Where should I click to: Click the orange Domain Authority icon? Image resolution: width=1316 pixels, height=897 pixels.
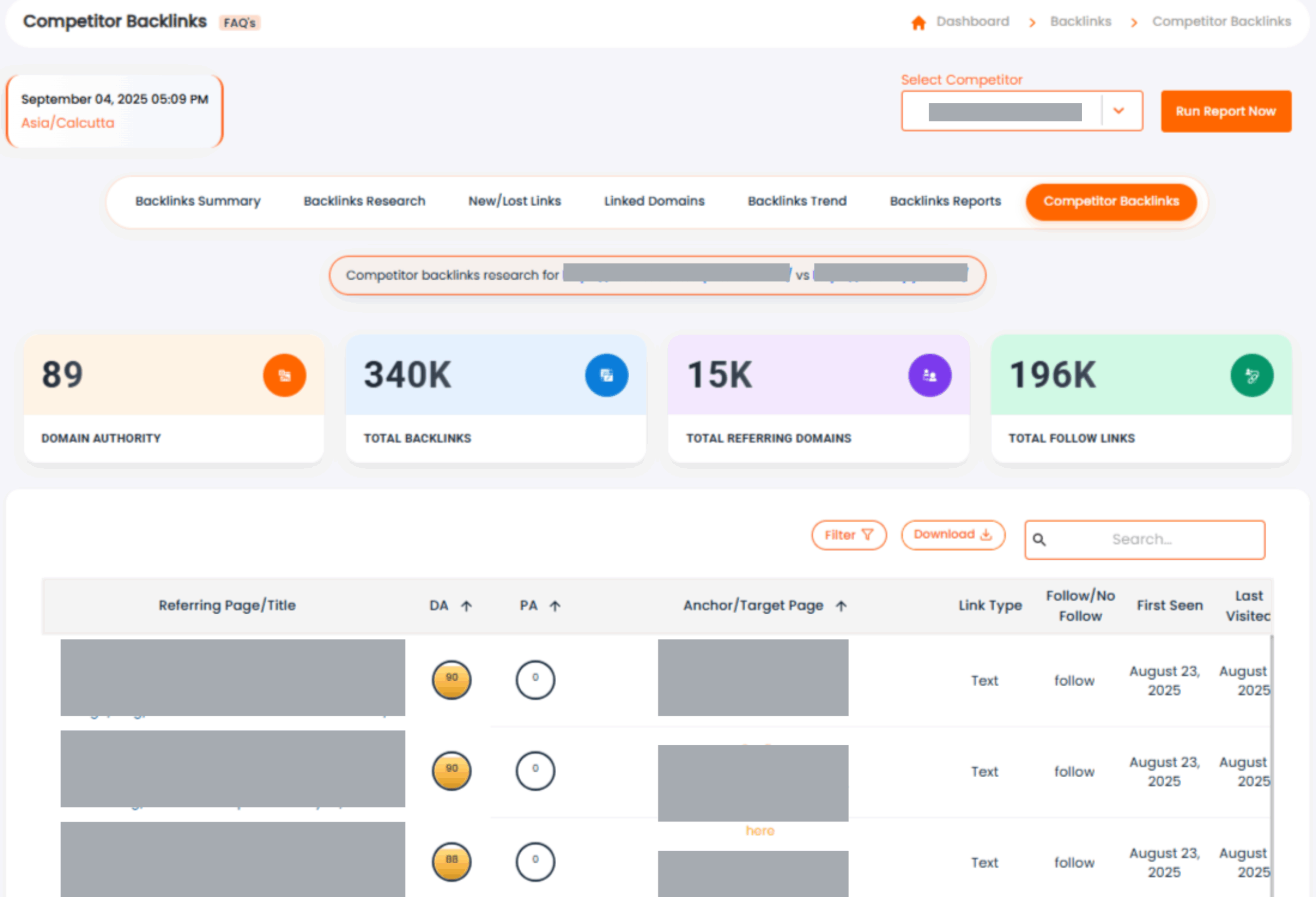point(284,375)
